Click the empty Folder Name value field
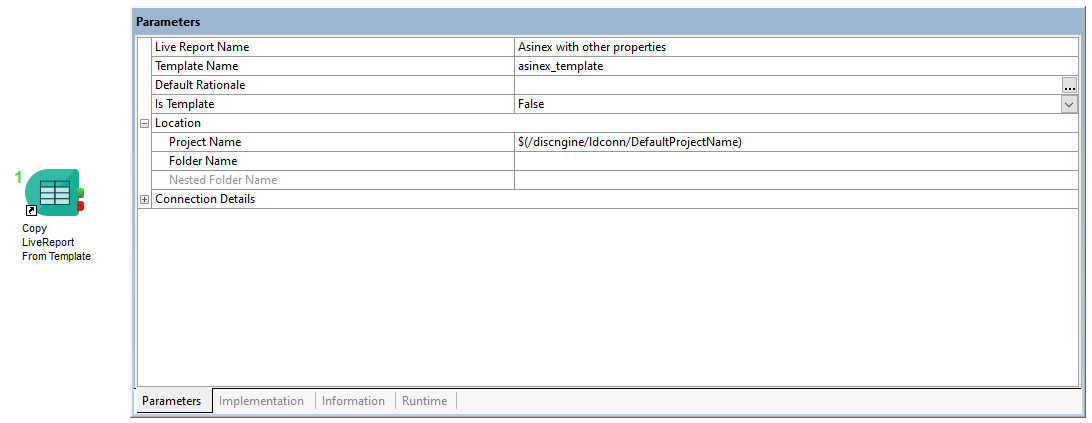Image resolution: width=1092 pixels, height=423 pixels. tap(796, 161)
